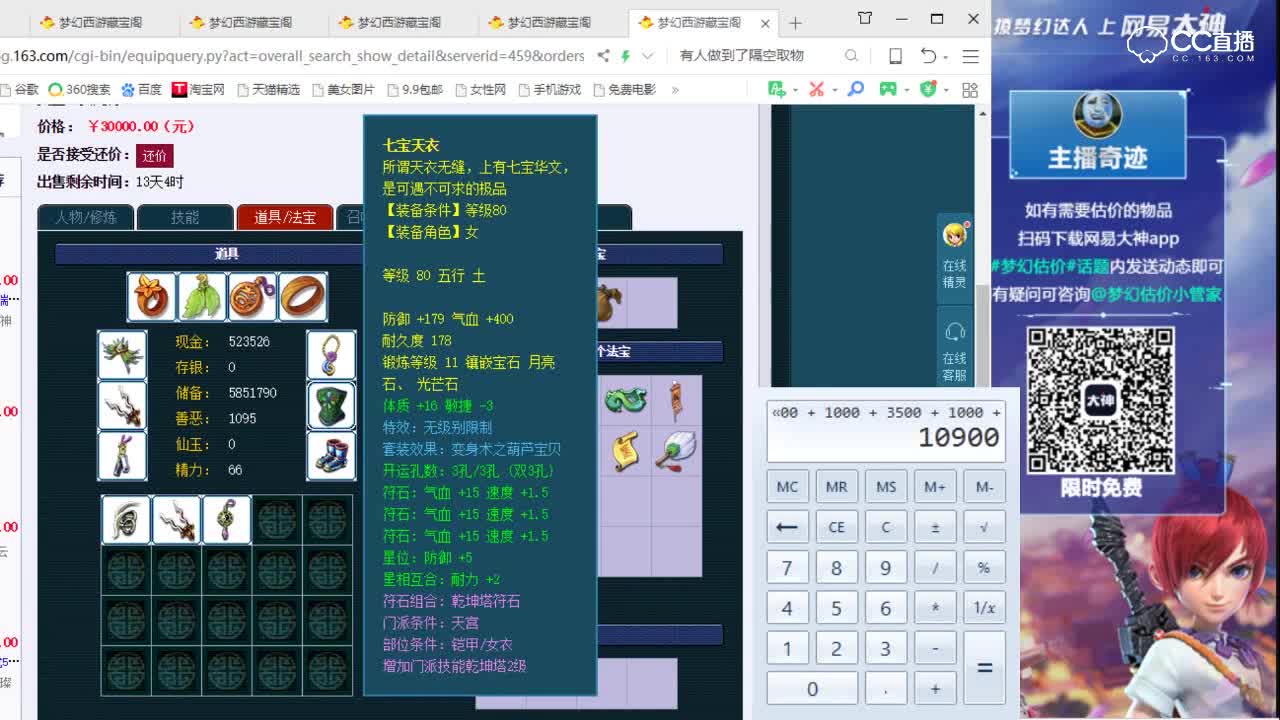Click the plus calculator key
1280x720 pixels.
point(935,688)
